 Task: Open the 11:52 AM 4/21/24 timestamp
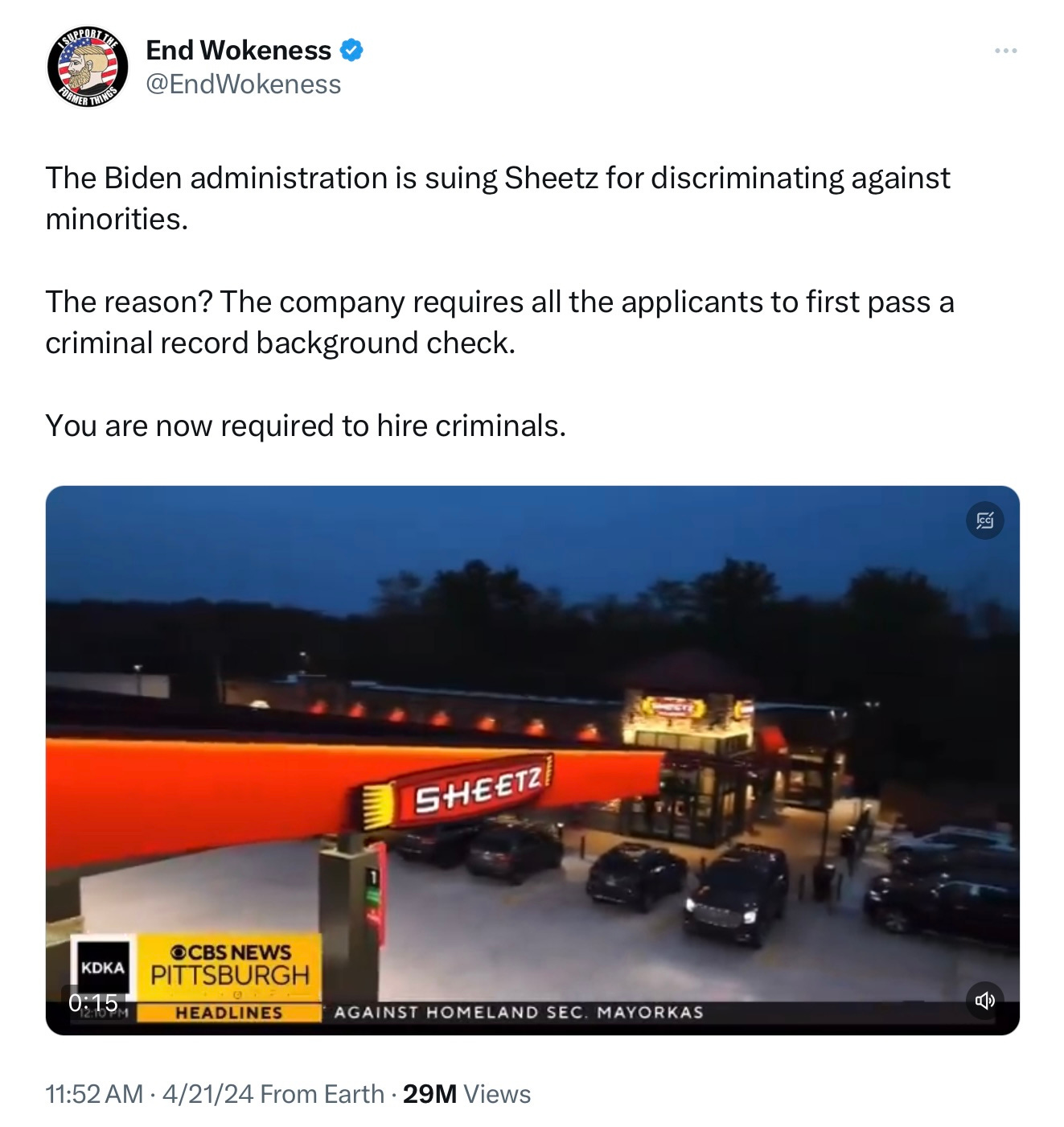click(x=150, y=1094)
